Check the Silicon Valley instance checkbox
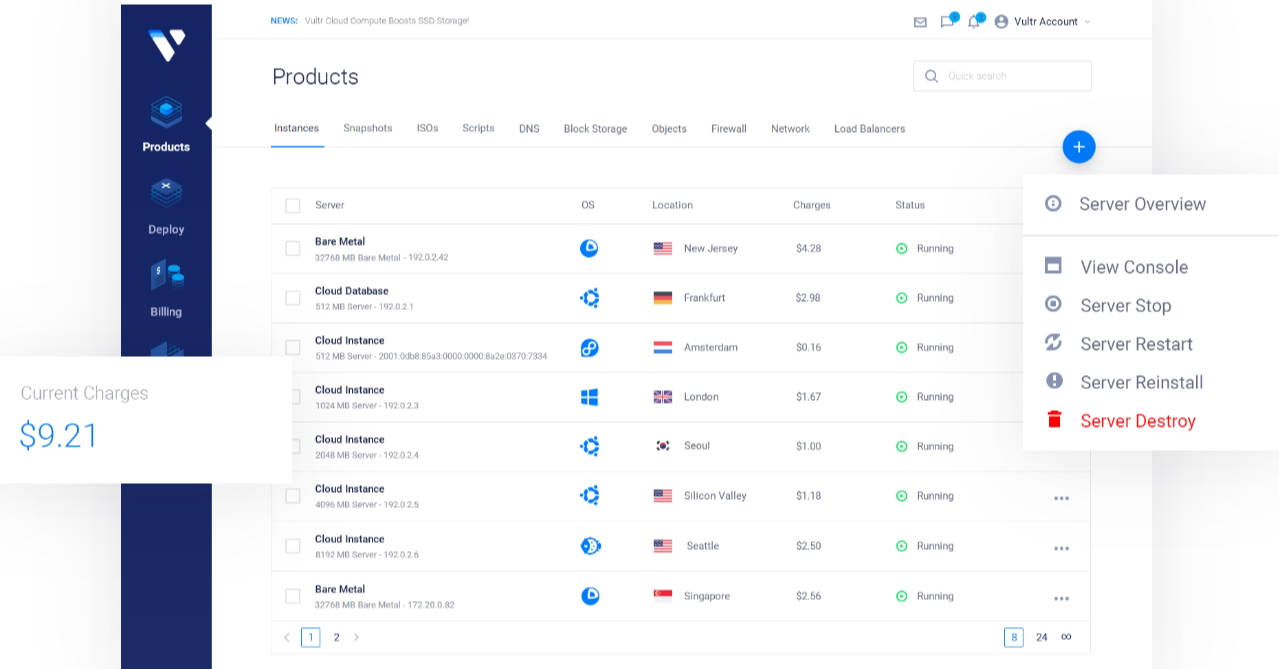Viewport: 1279px width, 669px height. click(x=293, y=496)
